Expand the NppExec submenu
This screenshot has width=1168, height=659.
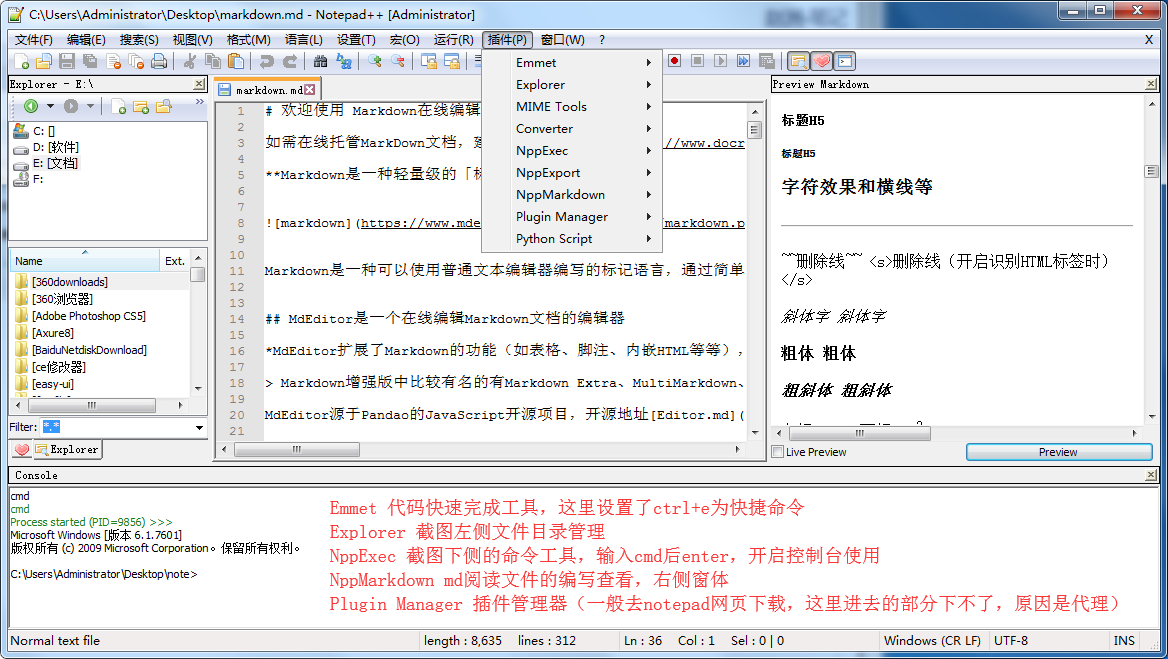[x=570, y=150]
